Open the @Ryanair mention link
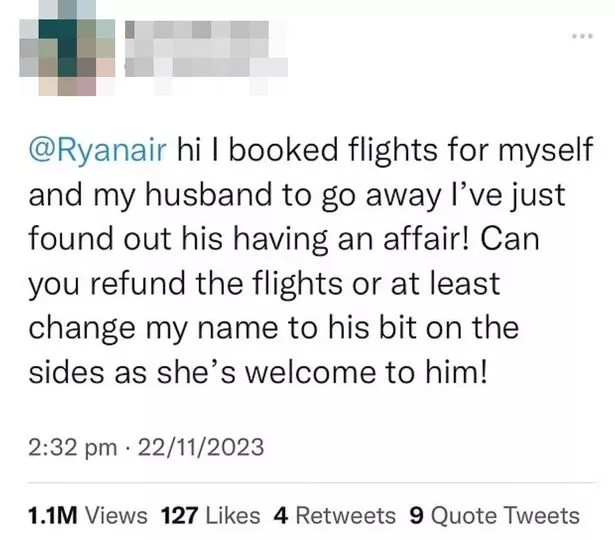This screenshot has height=540, width=615. point(98,150)
